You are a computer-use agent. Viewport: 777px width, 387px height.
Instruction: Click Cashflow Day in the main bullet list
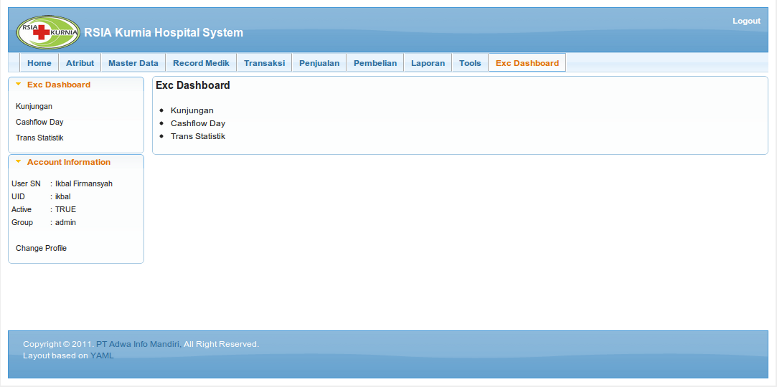click(198, 123)
